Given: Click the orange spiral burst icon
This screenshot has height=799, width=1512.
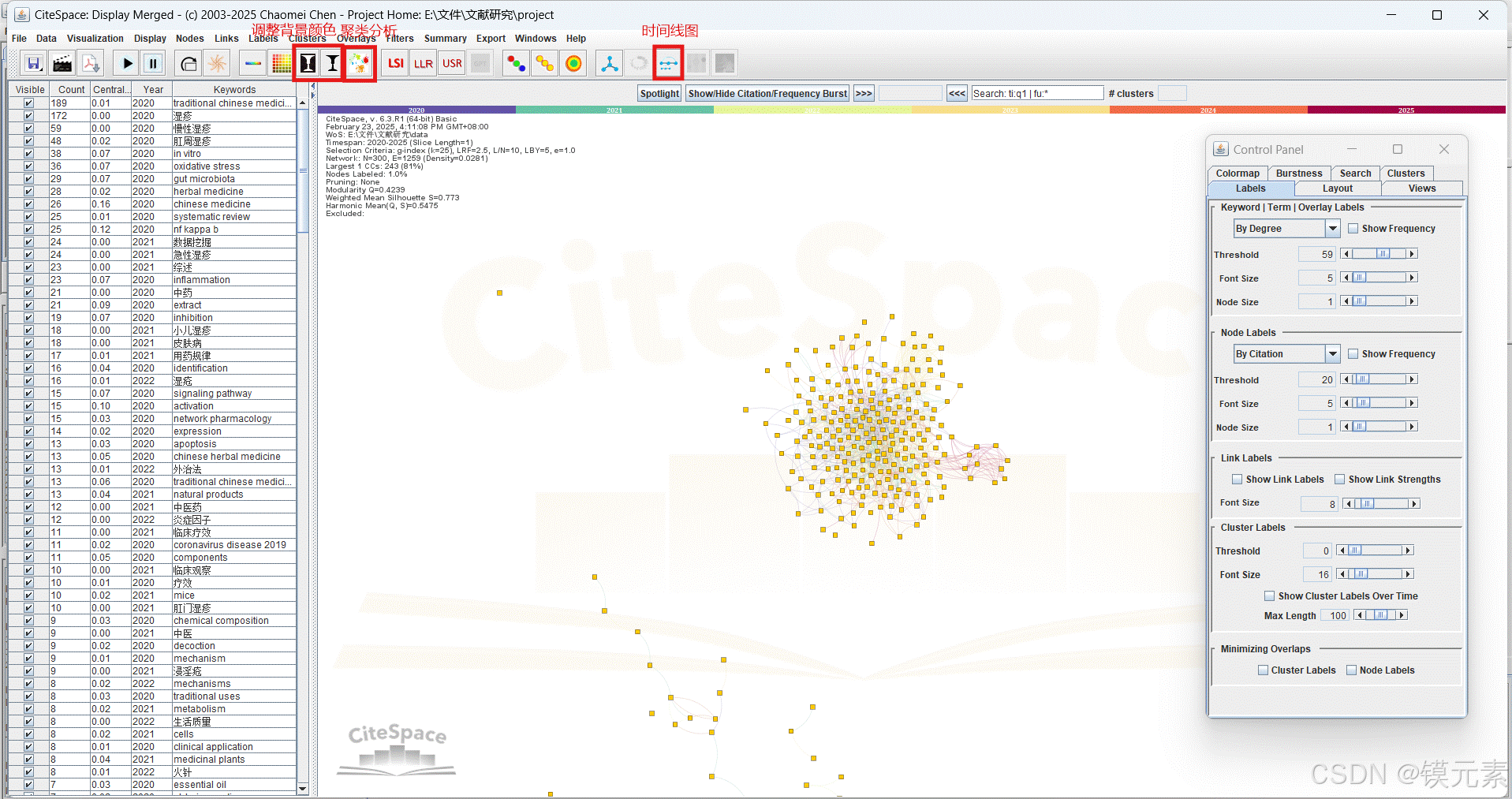Looking at the screenshot, I should pyautogui.click(x=217, y=64).
